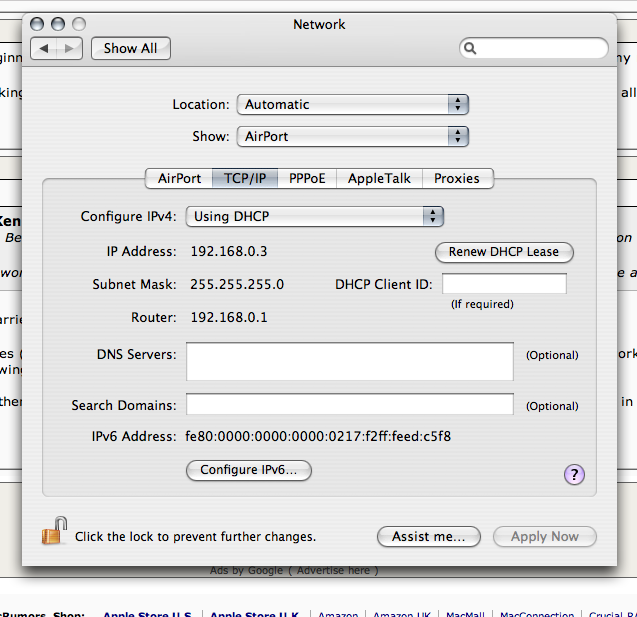637x617 pixels.
Task: Click the padlock icon to prevent changes
Action: pos(54,530)
